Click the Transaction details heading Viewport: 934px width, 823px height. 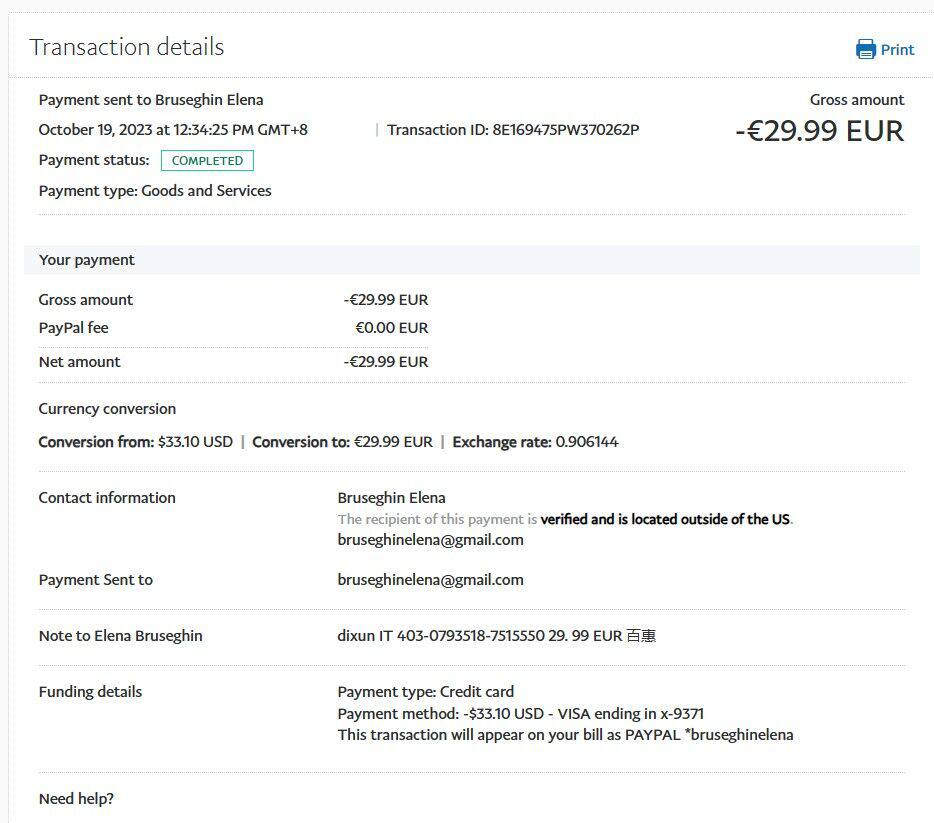(126, 47)
